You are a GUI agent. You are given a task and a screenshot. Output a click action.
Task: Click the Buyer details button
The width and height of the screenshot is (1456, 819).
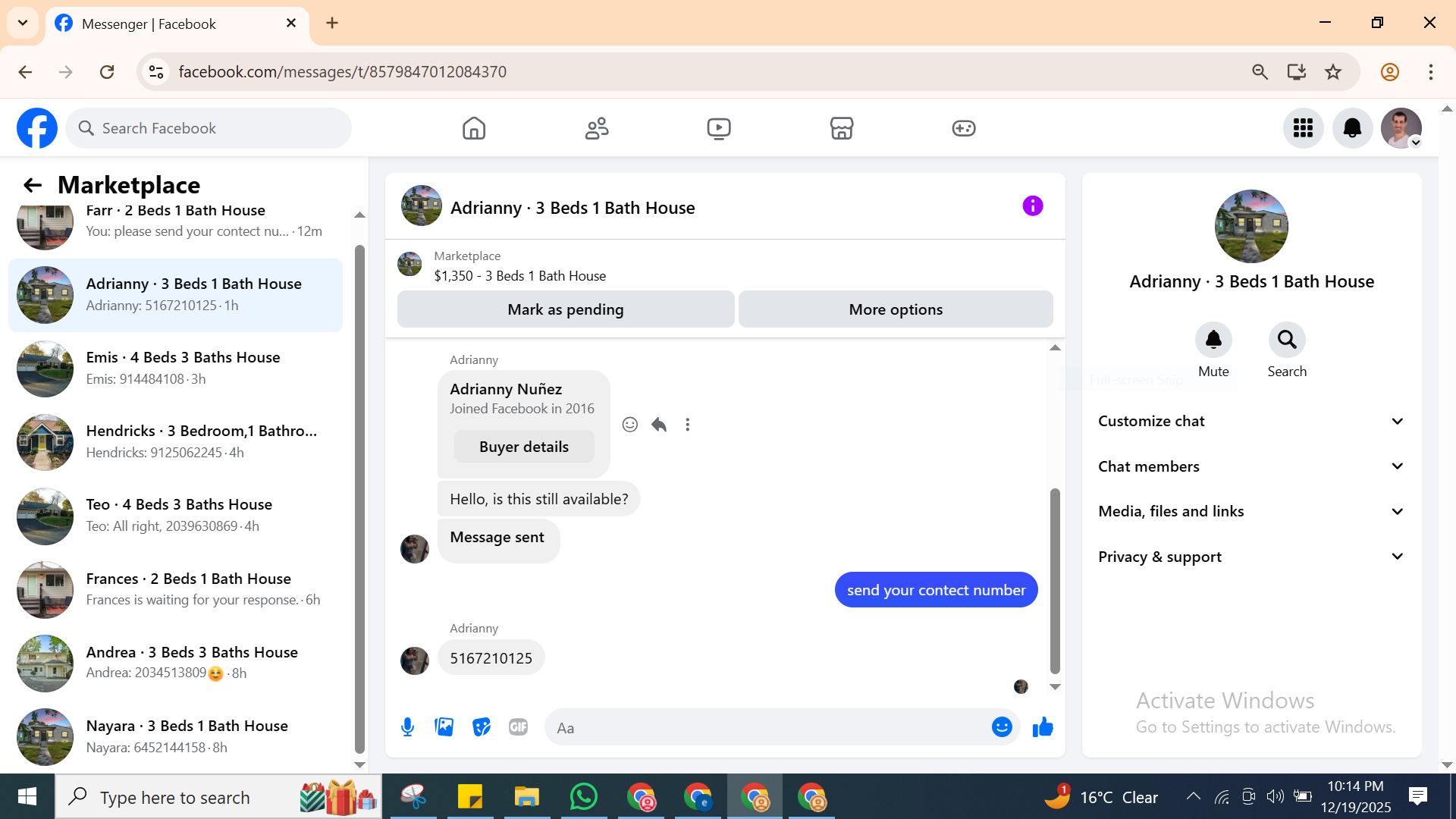click(x=523, y=447)
